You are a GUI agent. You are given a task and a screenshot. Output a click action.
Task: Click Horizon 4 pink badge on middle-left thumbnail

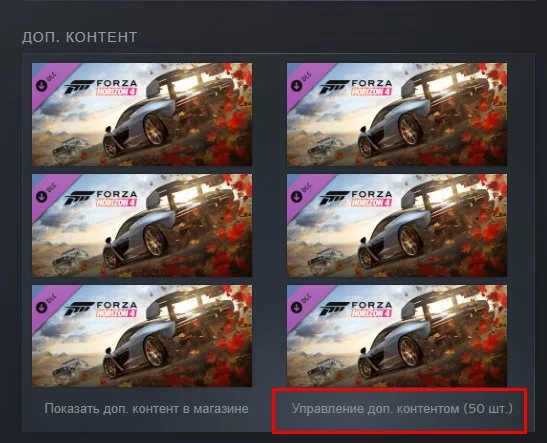click(x=117, y=202)
